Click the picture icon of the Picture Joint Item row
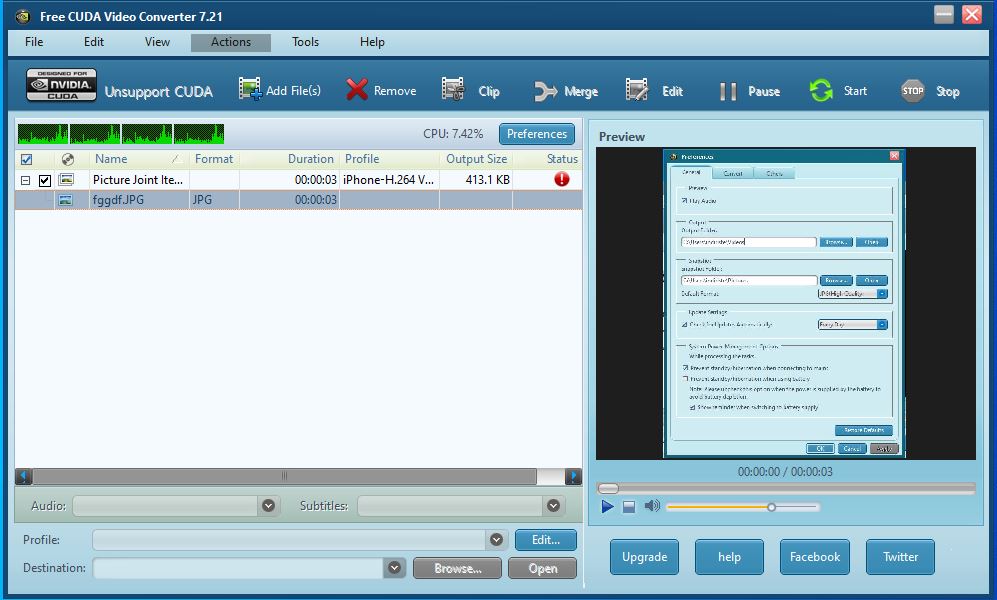 tap(66, 180)
